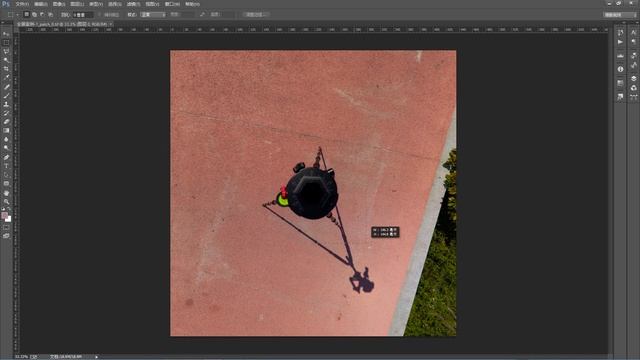Open the status bar info arrow menu

(96, 357)
